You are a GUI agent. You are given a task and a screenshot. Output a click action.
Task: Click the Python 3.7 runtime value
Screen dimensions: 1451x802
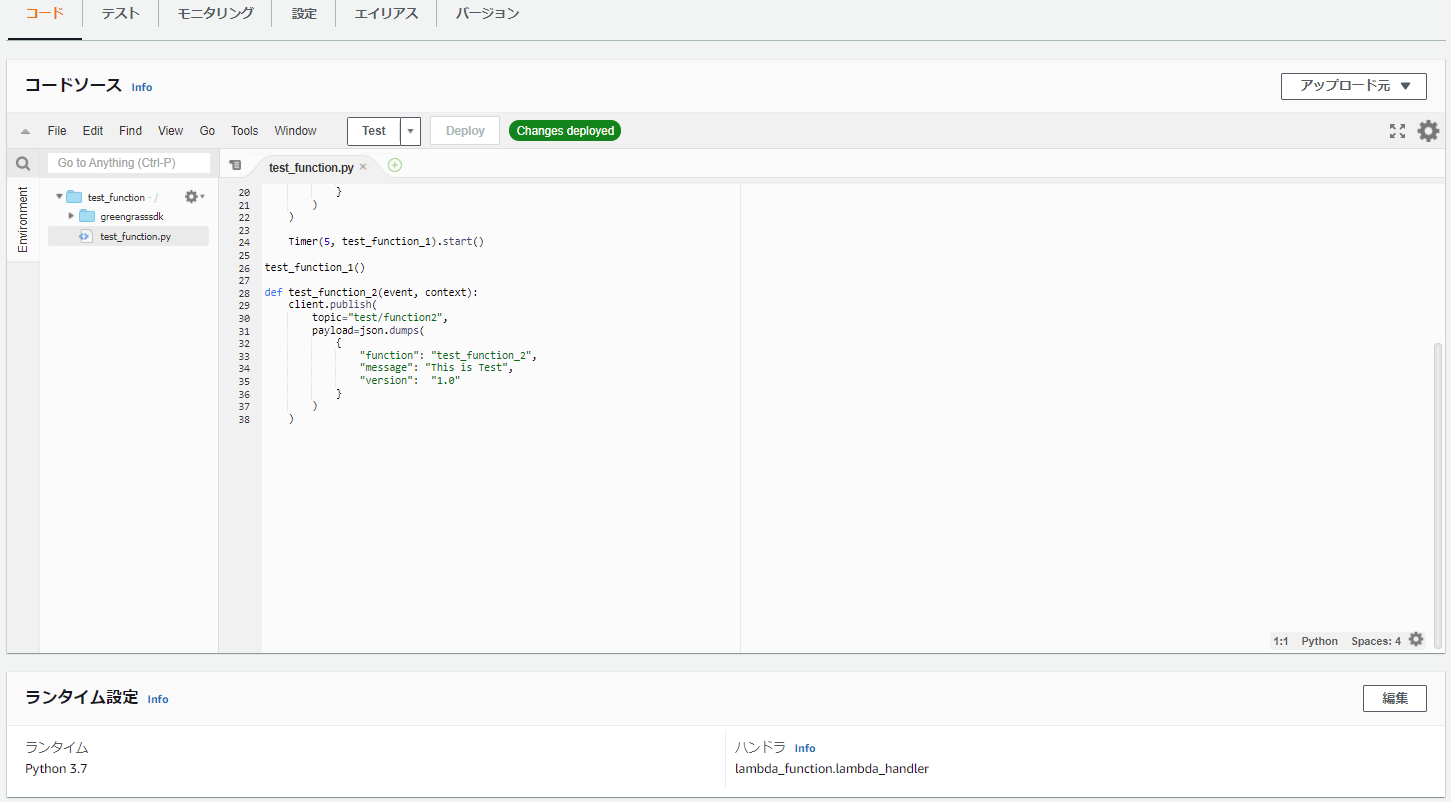(x=56, y=769)
